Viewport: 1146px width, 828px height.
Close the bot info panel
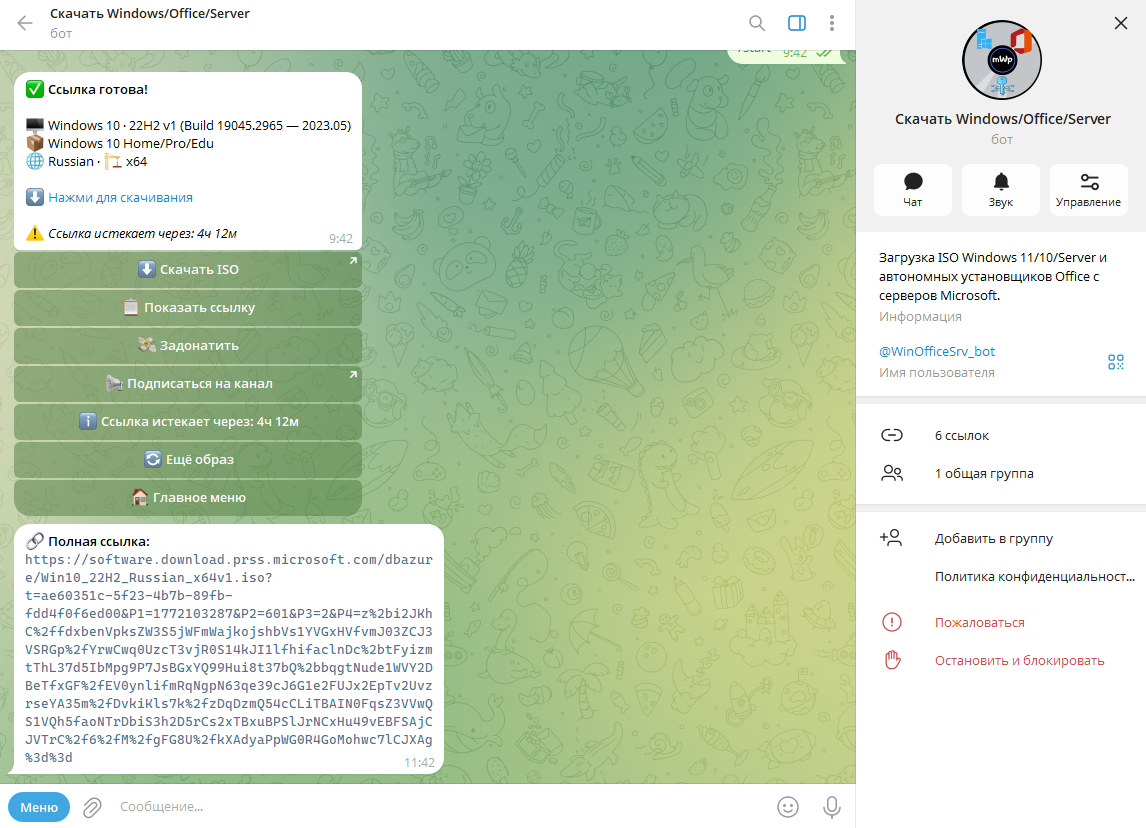pyautogui.click(x=1120, y=23)
